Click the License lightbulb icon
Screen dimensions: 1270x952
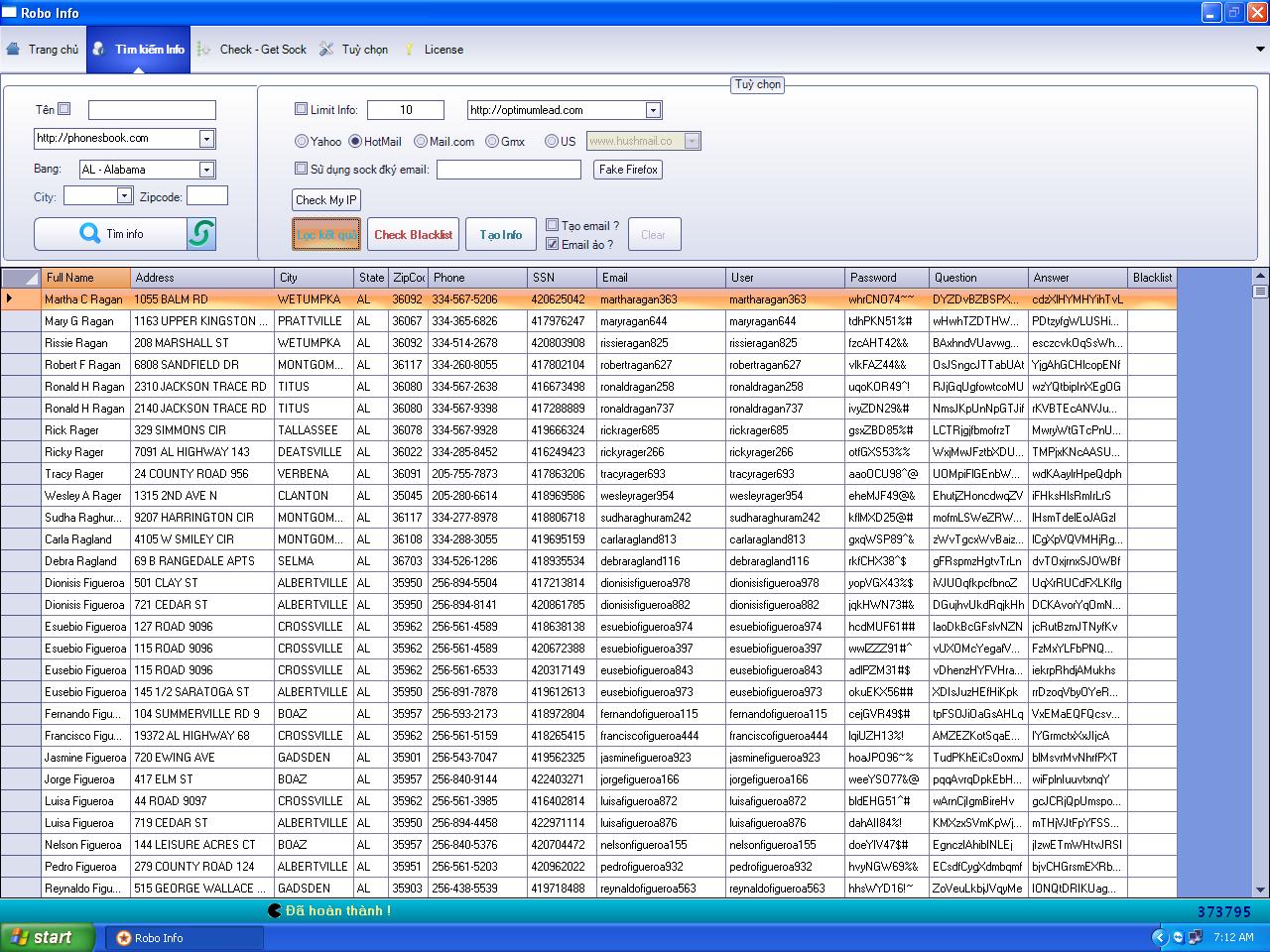pos(409,49)
